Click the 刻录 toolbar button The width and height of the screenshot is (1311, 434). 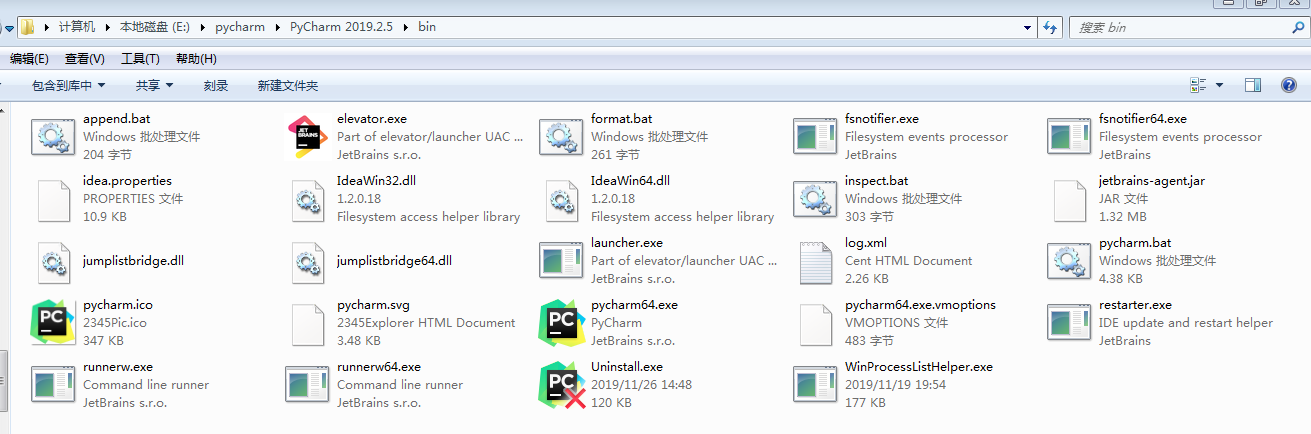[x=215, y=86]
